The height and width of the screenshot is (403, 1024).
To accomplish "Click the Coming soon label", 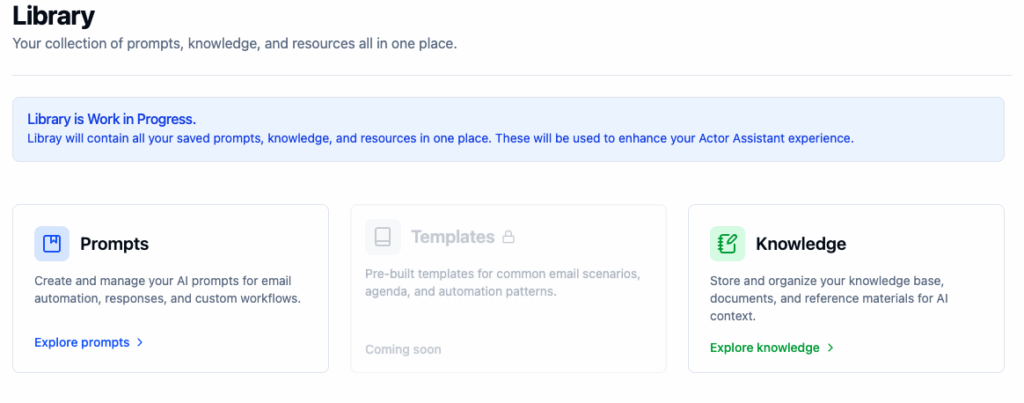I will [403, 349].
